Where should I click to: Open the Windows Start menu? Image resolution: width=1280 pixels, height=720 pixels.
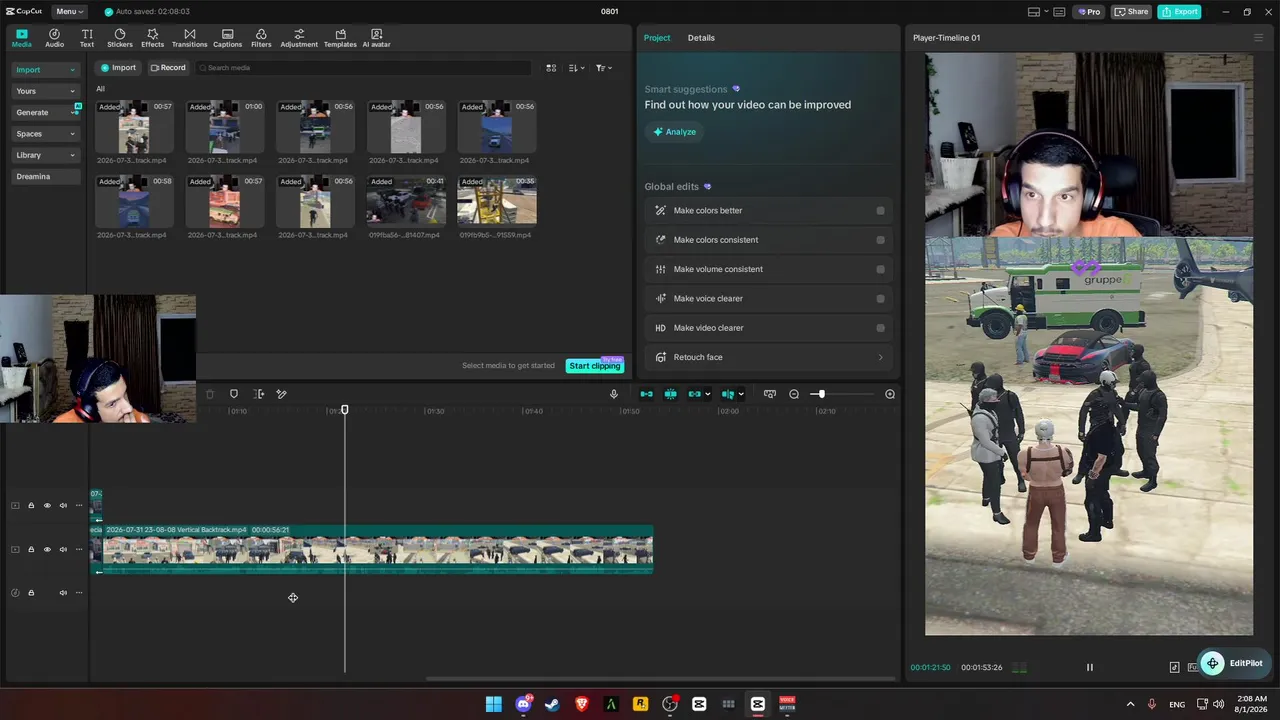(x=494, y=704)
